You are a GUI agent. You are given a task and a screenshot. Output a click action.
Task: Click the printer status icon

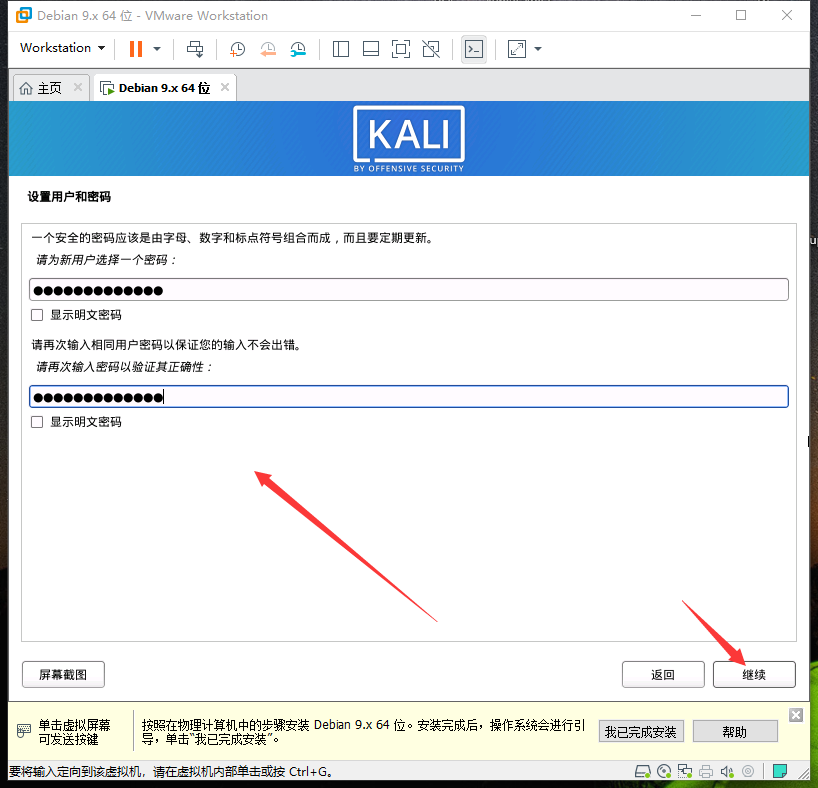click(706, 771)
